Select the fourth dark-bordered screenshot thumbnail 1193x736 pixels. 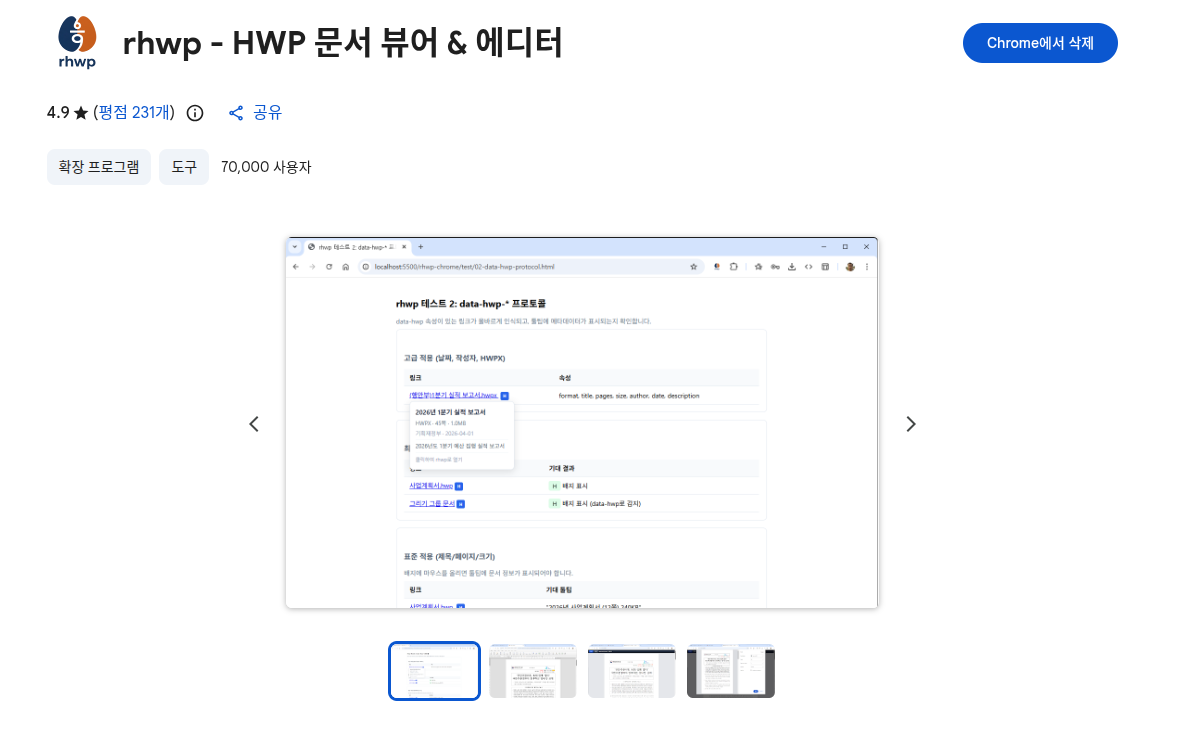pyautogui.click(x=730, y=671)
